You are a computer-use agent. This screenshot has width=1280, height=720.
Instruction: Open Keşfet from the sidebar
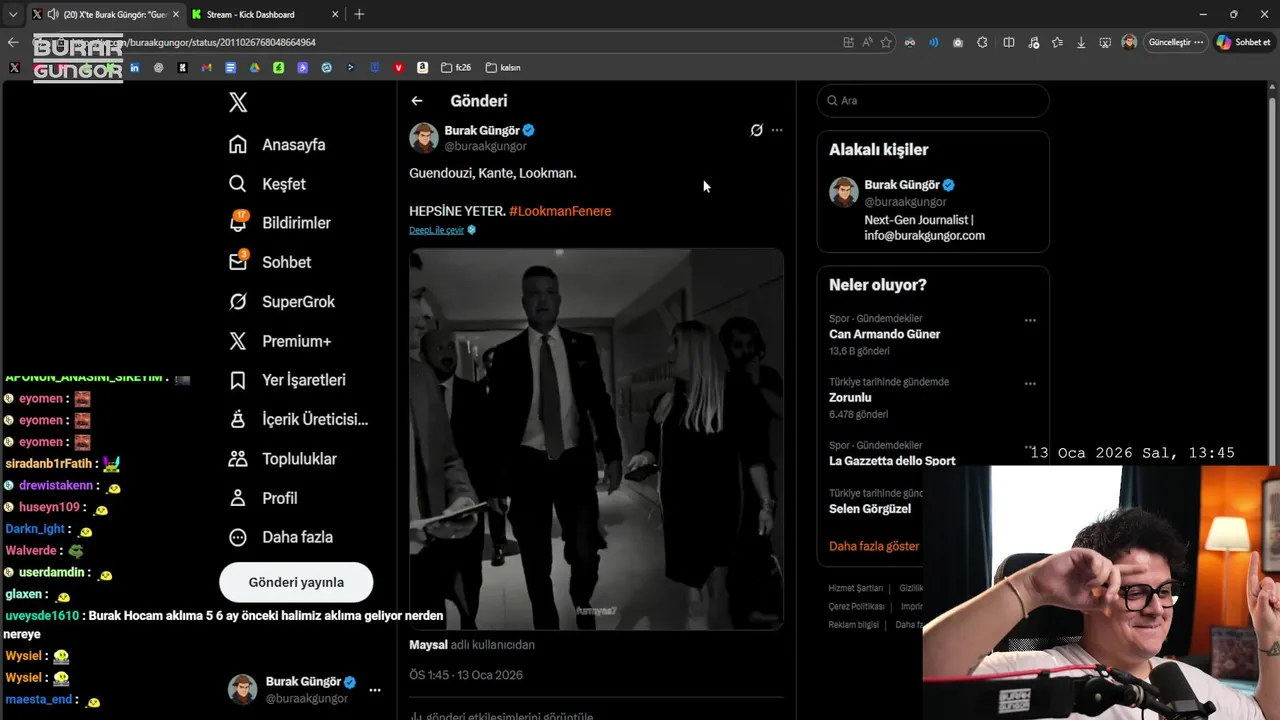(x=267, y=184)
